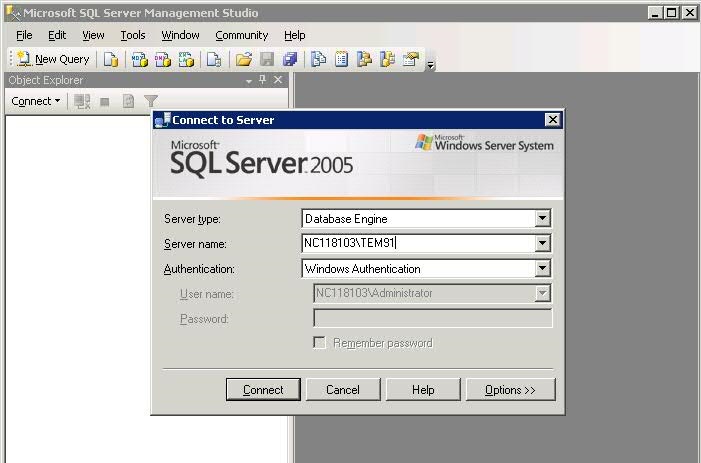The height and width of the screenshot is (463, 701).
Task: Open the Window menu
Action: point(180,35)
